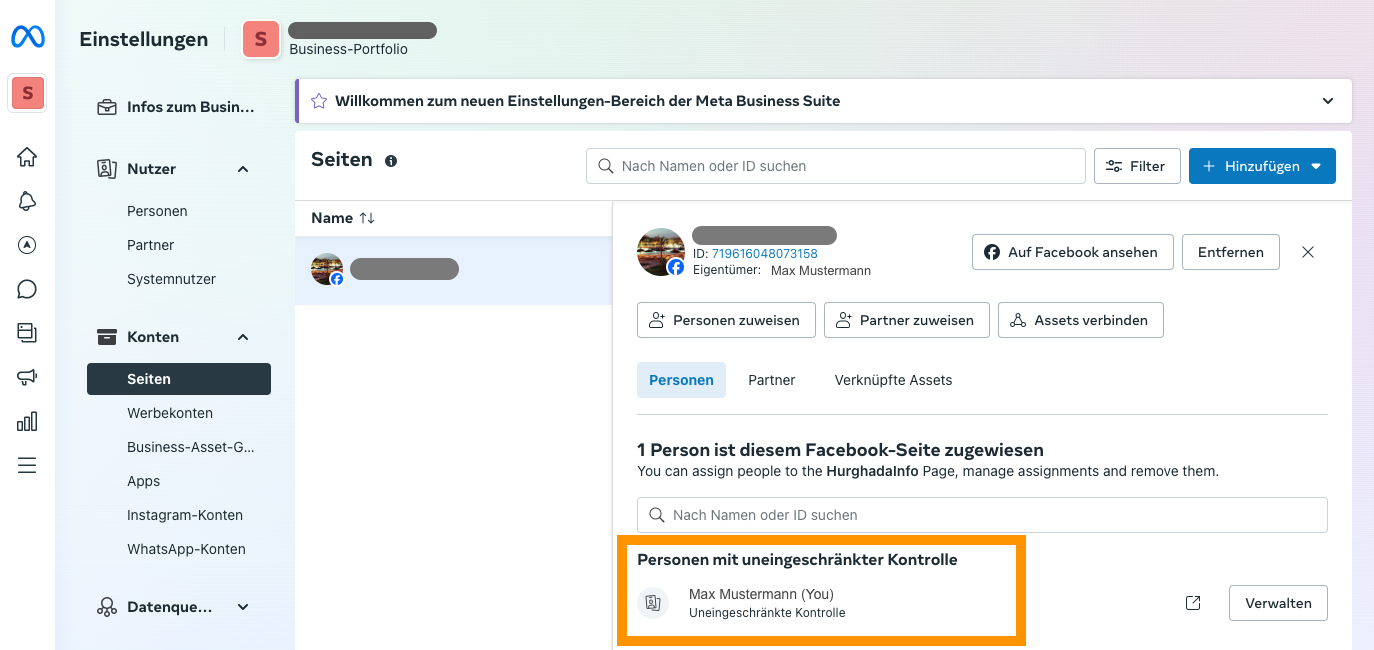Click the info icon next to Seiten
This screenshot has height=650, width=1374.
point(391,160)
